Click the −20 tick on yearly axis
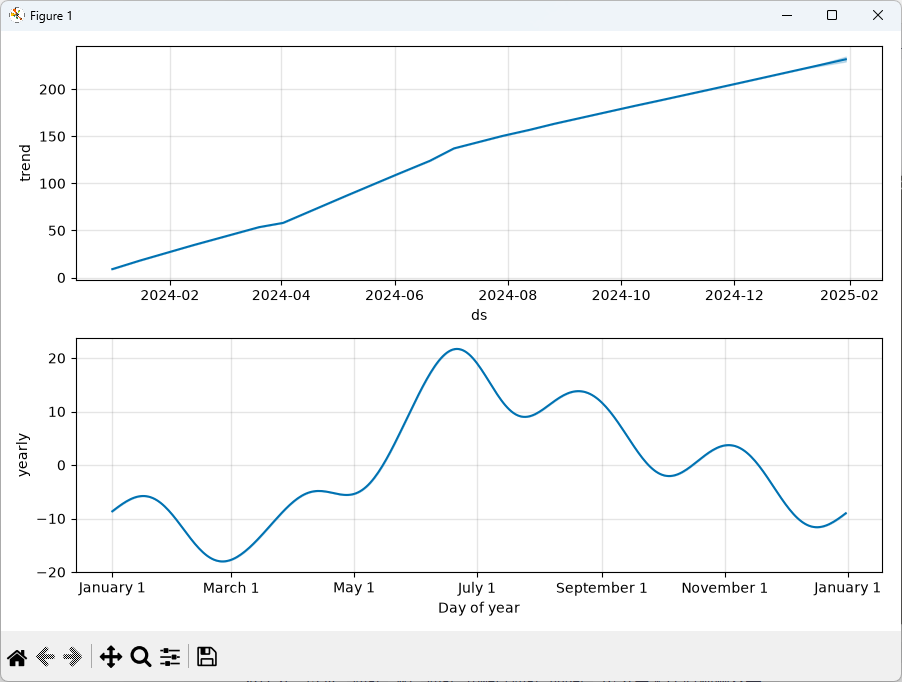Screen dimensions: 902x682 [x=52, y=573]
